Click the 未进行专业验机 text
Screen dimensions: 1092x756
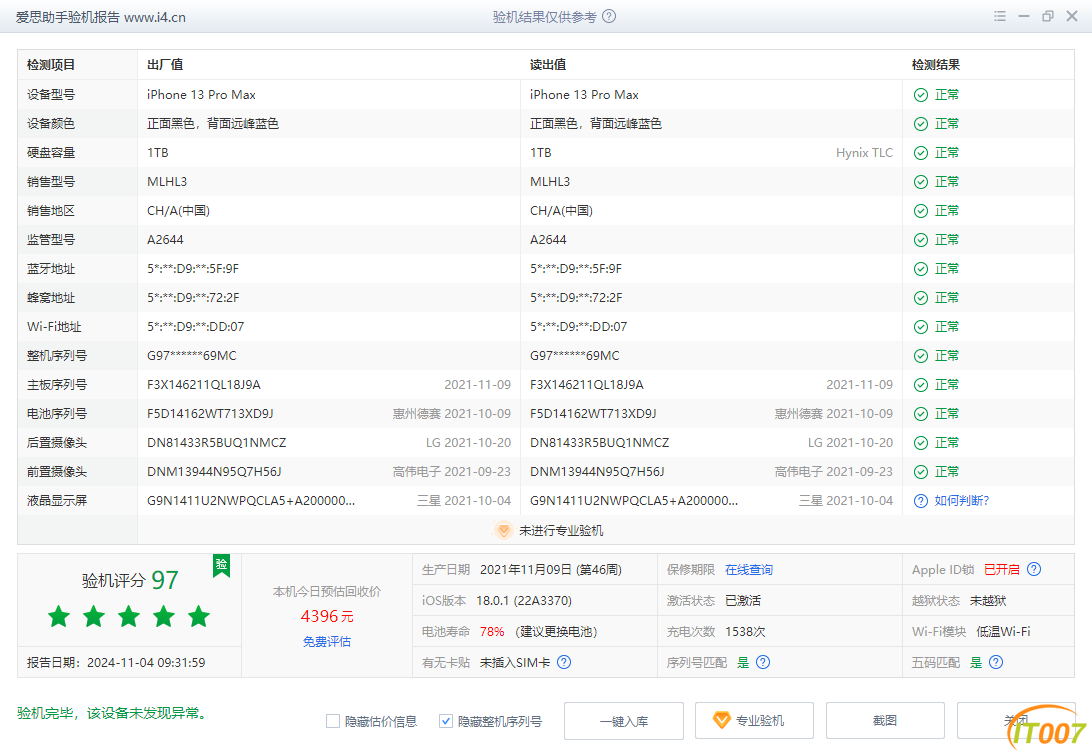click(561, 530)
